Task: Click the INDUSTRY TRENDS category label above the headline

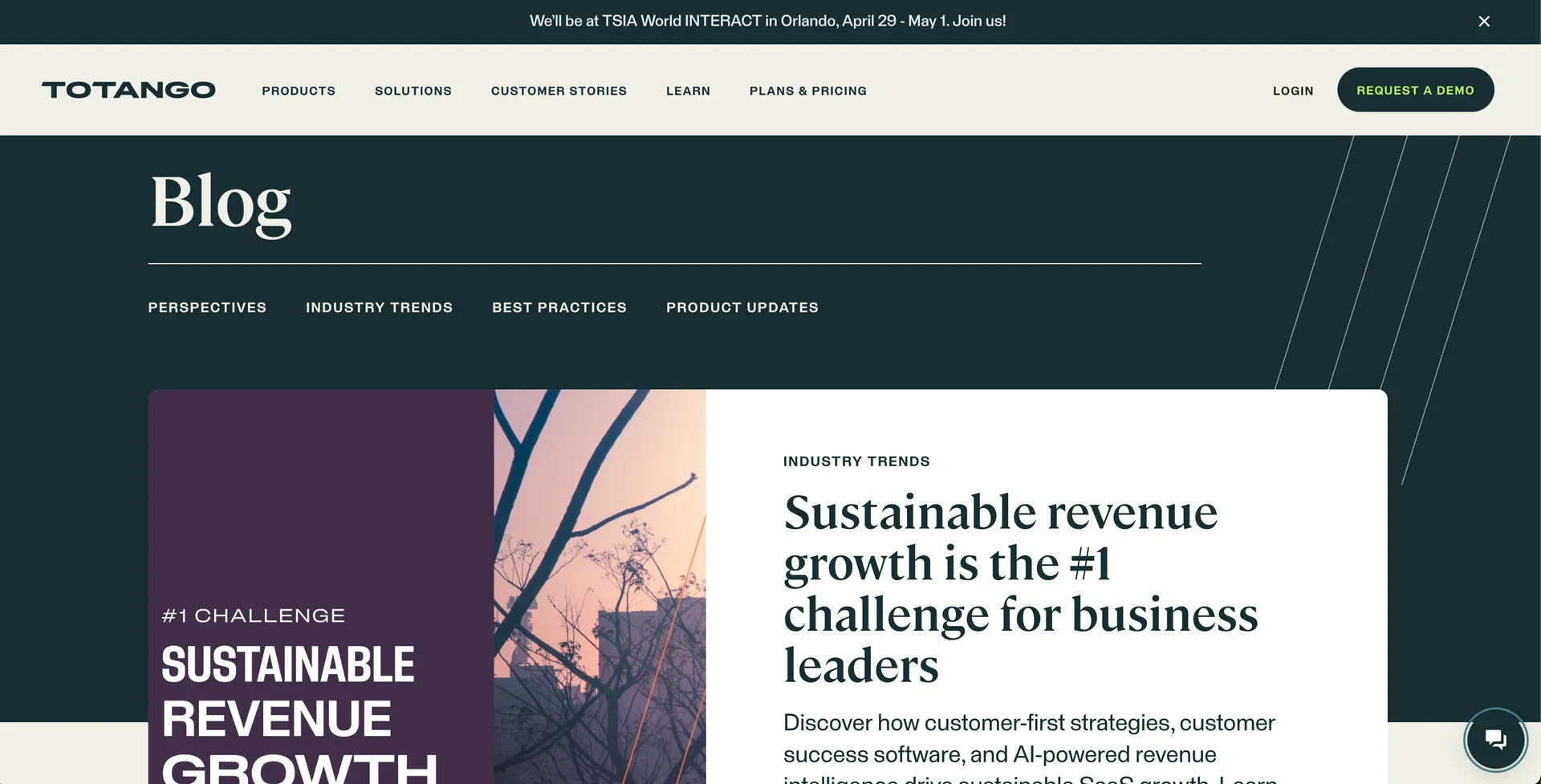Action: coord(856,461)
